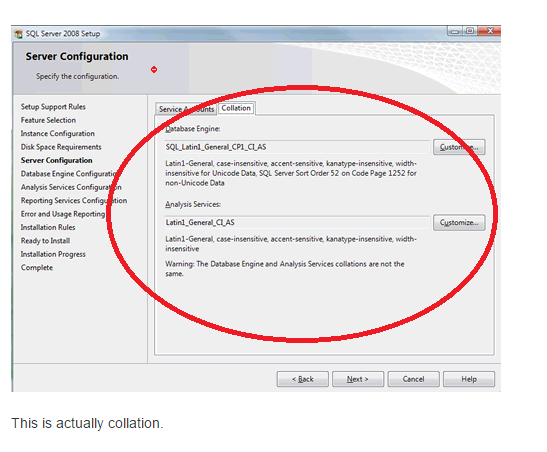The height and width of the screenshot is (452, 547).
Task: Click the Database Engine label
Action: (193, 129)
